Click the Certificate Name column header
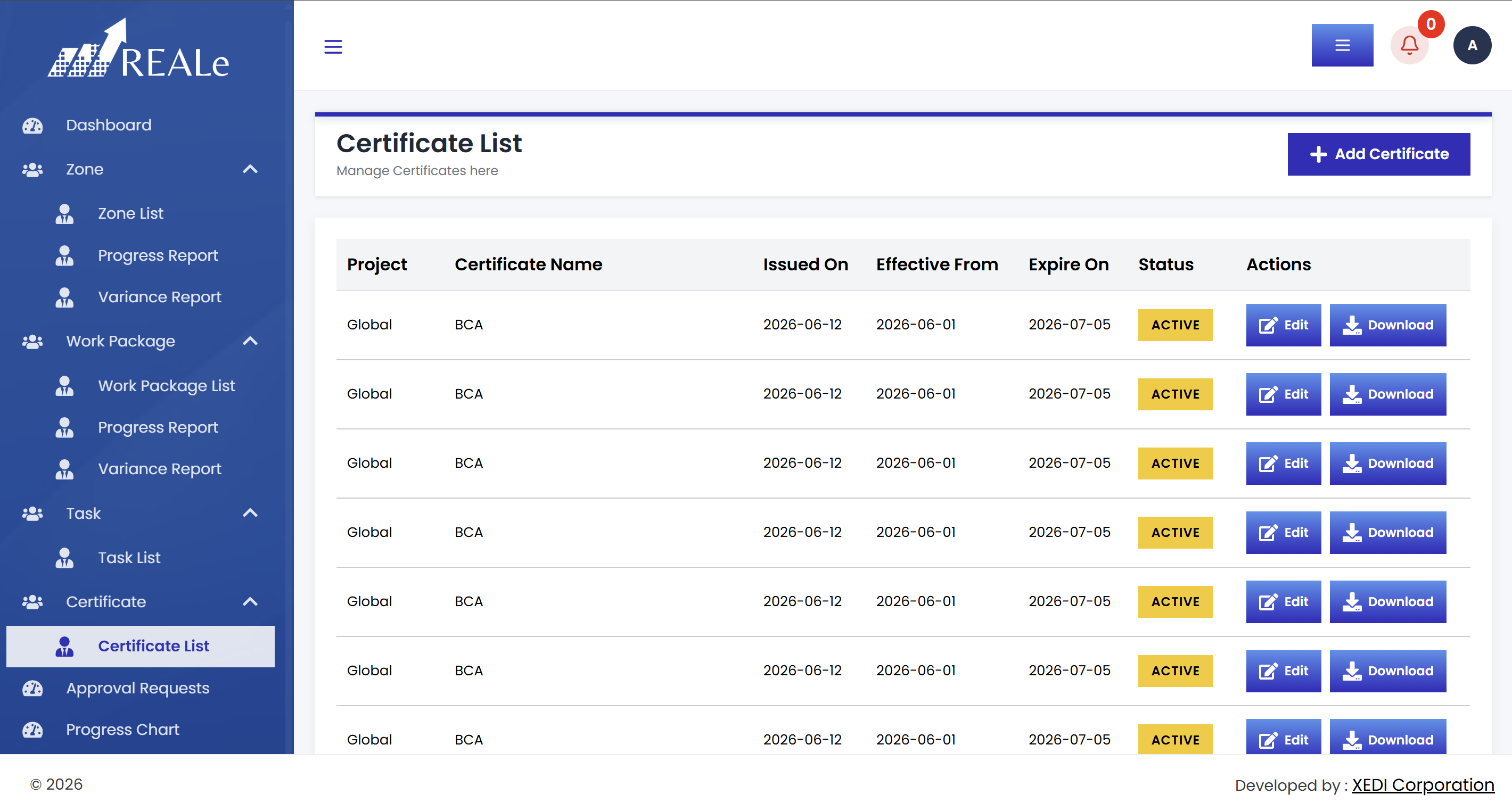The height and width of the screenshot is (811, 1512). 528,264
